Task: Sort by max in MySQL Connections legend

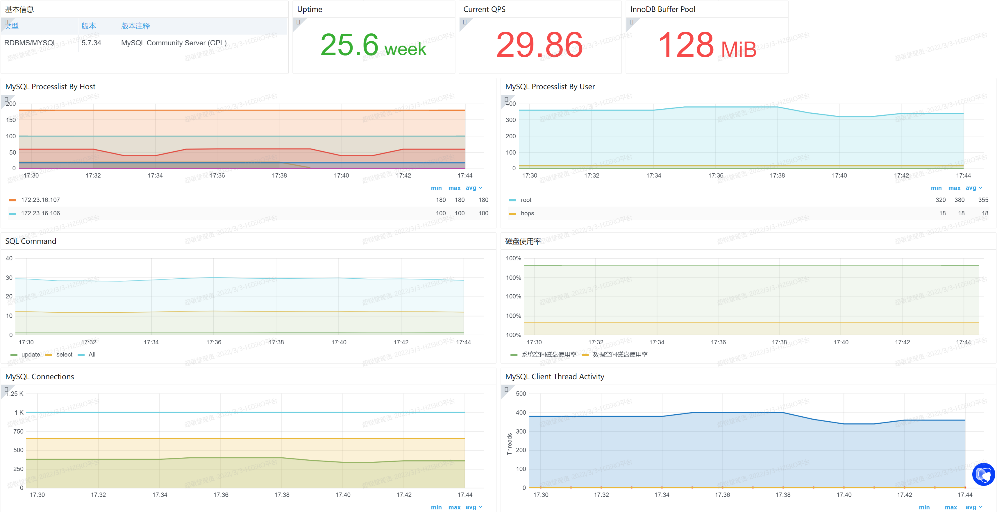Action: click(x=454, y=508)
